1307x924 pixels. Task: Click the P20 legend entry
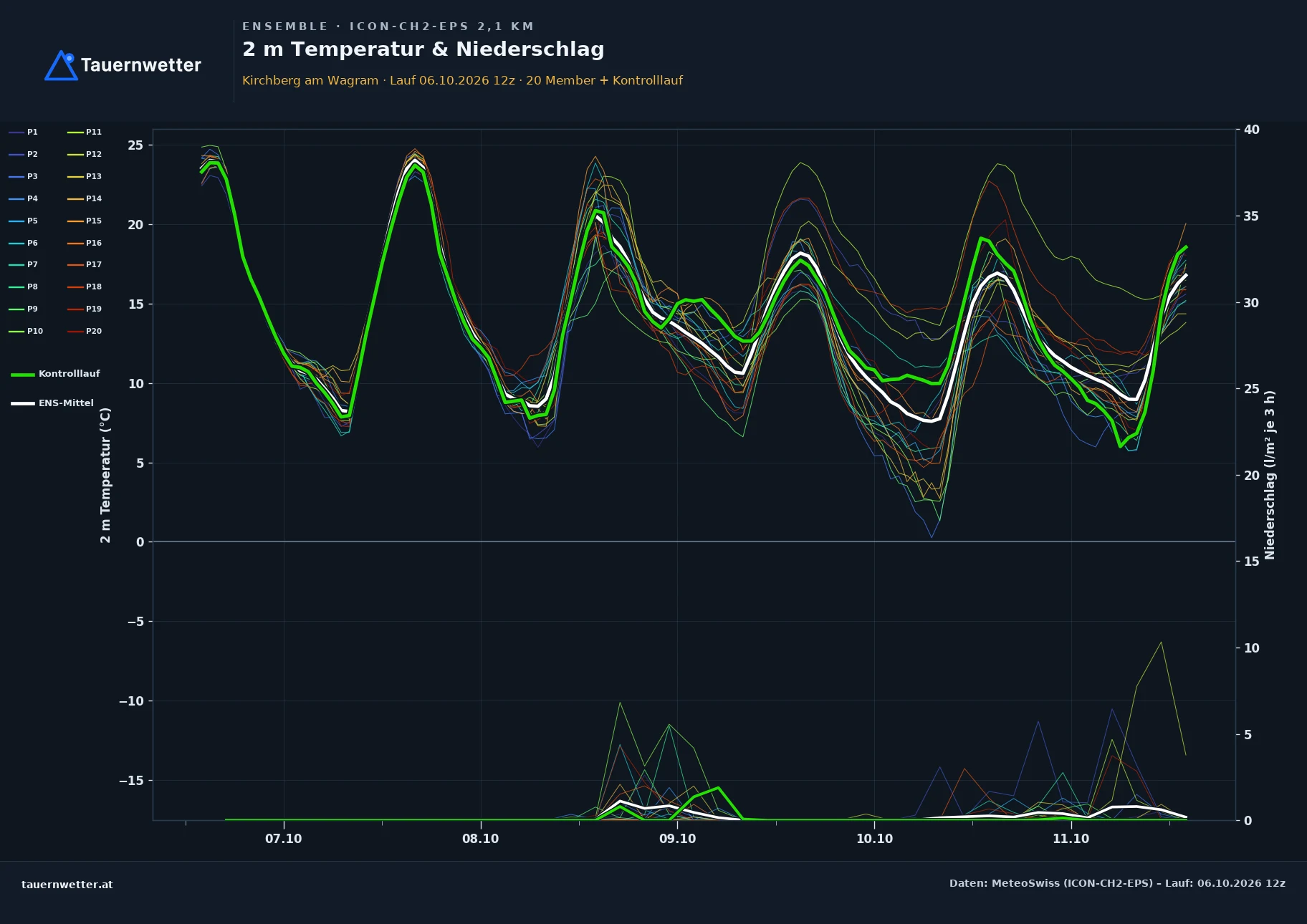(x=85, y=331)
